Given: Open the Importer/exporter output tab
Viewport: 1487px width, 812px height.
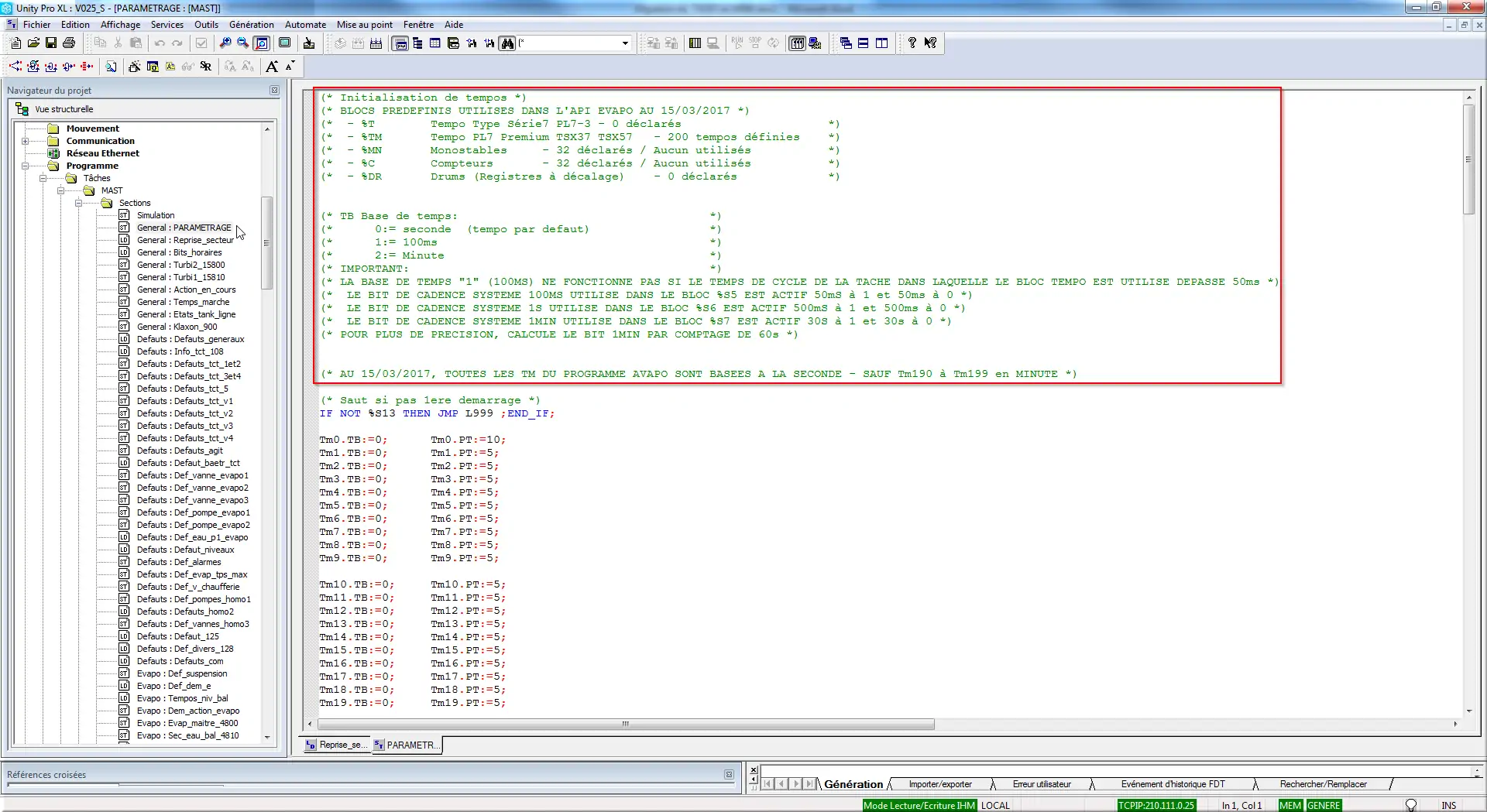Looking at the screenshot, I should pos(939,784).
